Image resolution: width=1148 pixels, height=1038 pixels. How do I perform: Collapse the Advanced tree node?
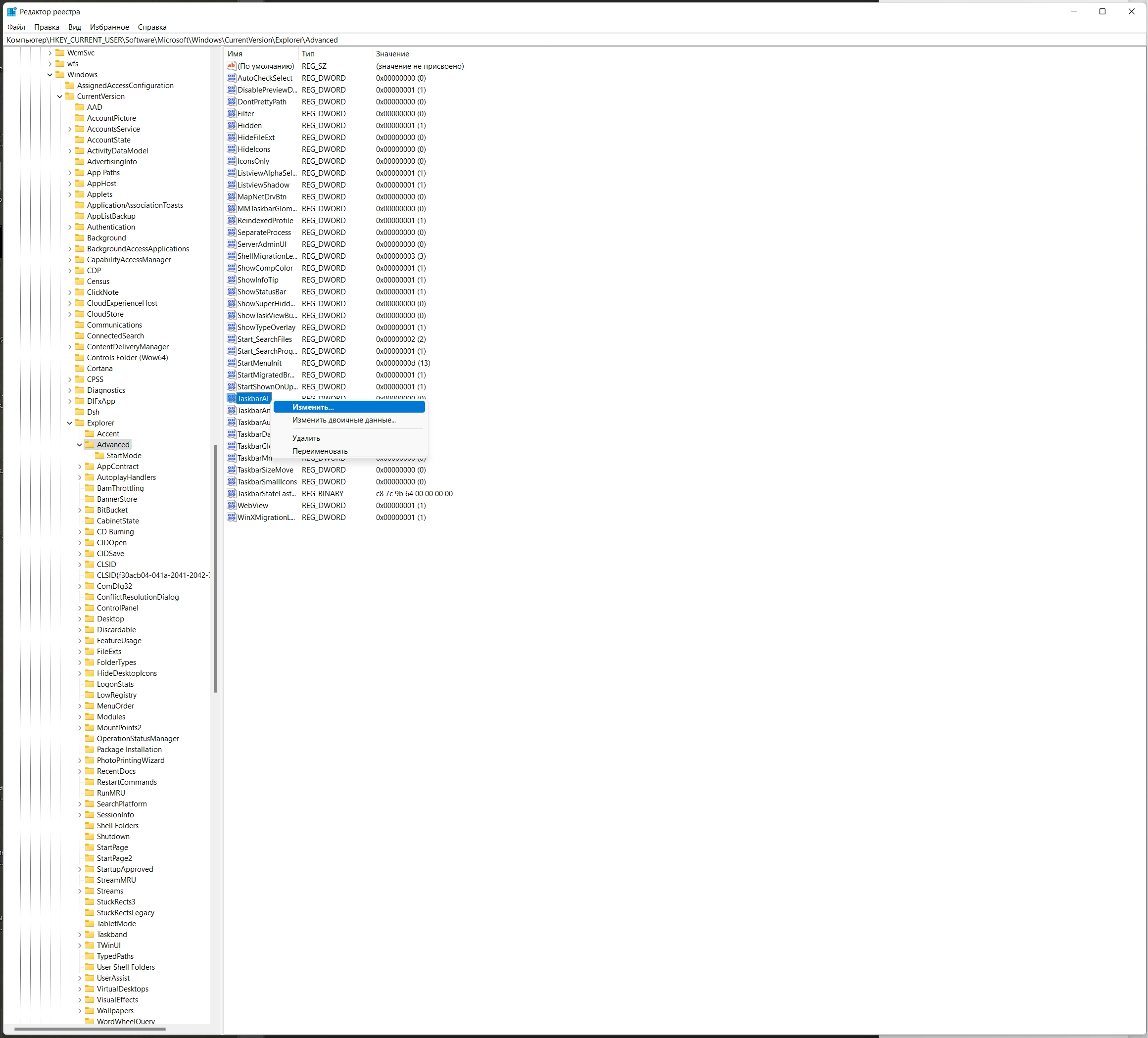click(80, 445)
